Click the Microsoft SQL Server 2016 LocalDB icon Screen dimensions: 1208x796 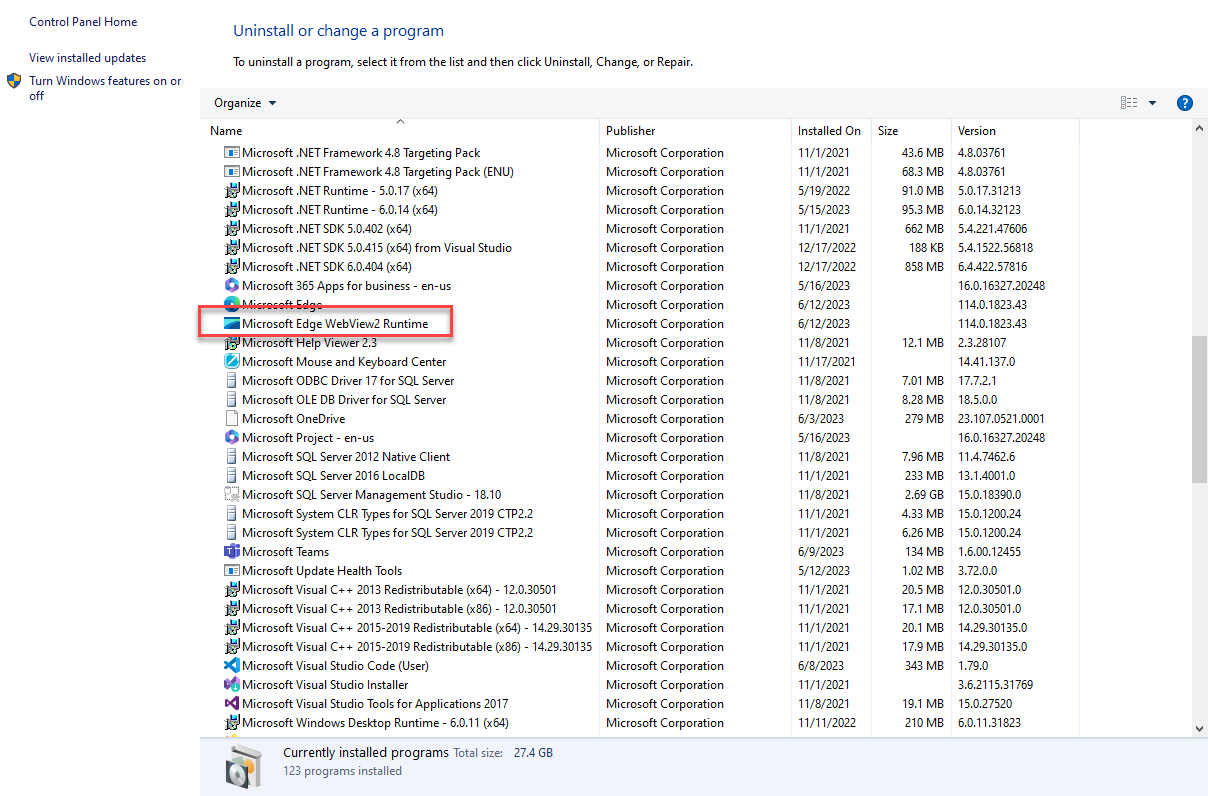[x=232, y=476]
